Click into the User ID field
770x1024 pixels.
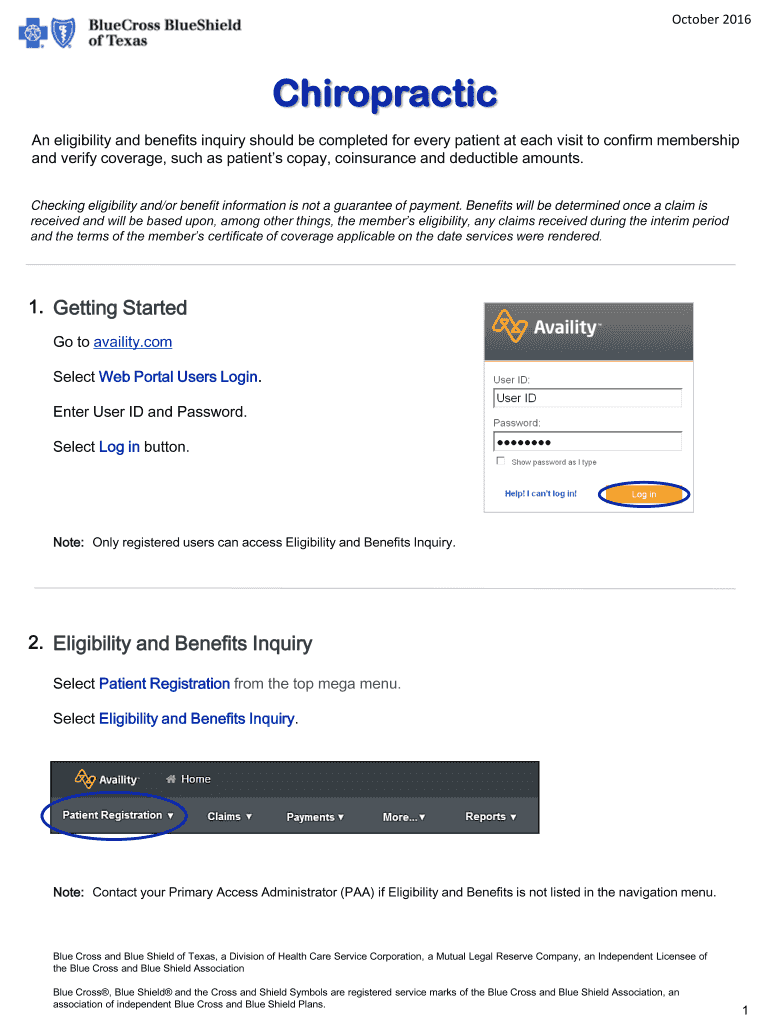tap(587, 398)
